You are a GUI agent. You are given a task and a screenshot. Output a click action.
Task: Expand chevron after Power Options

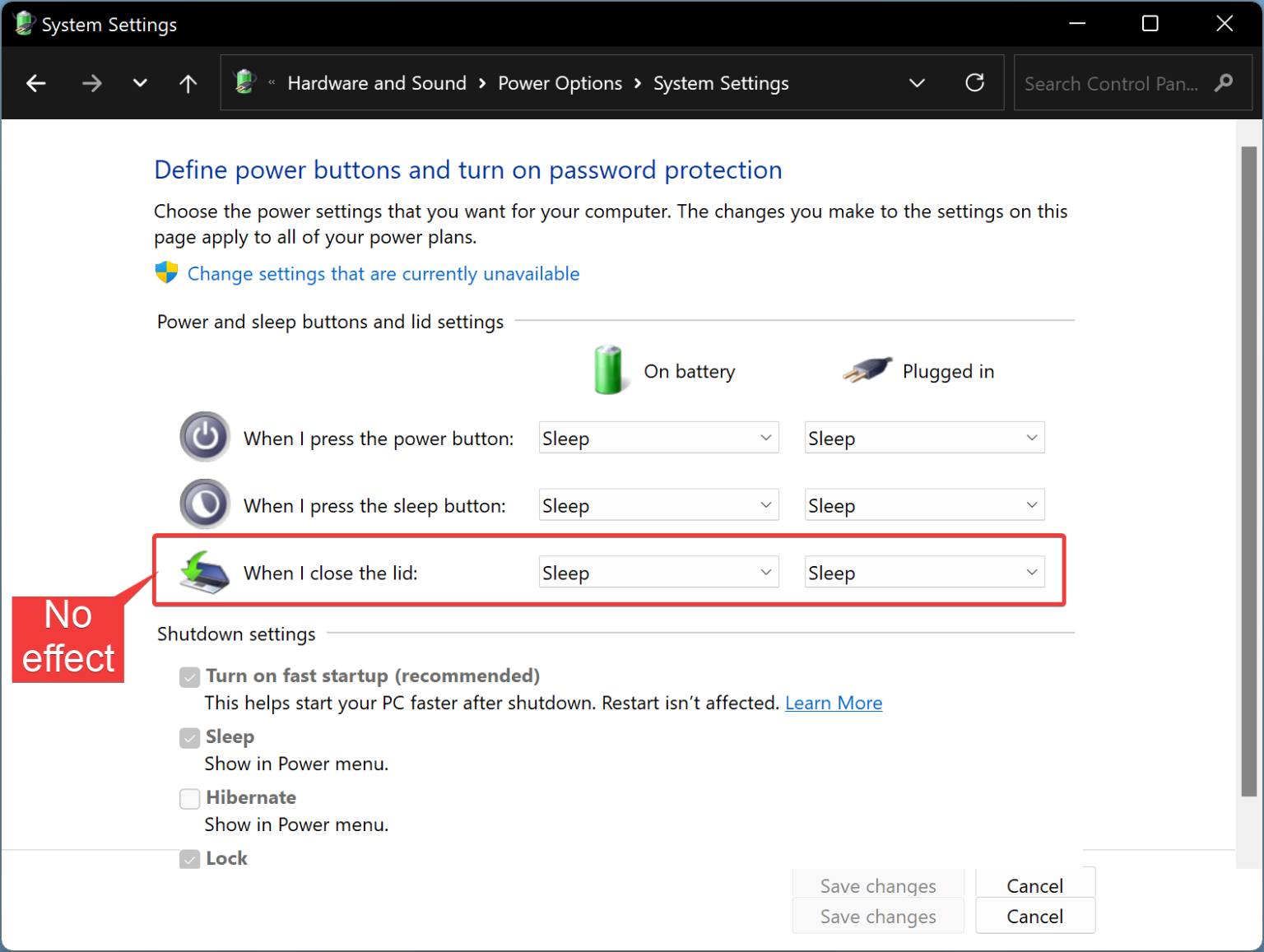coord(638,83)
